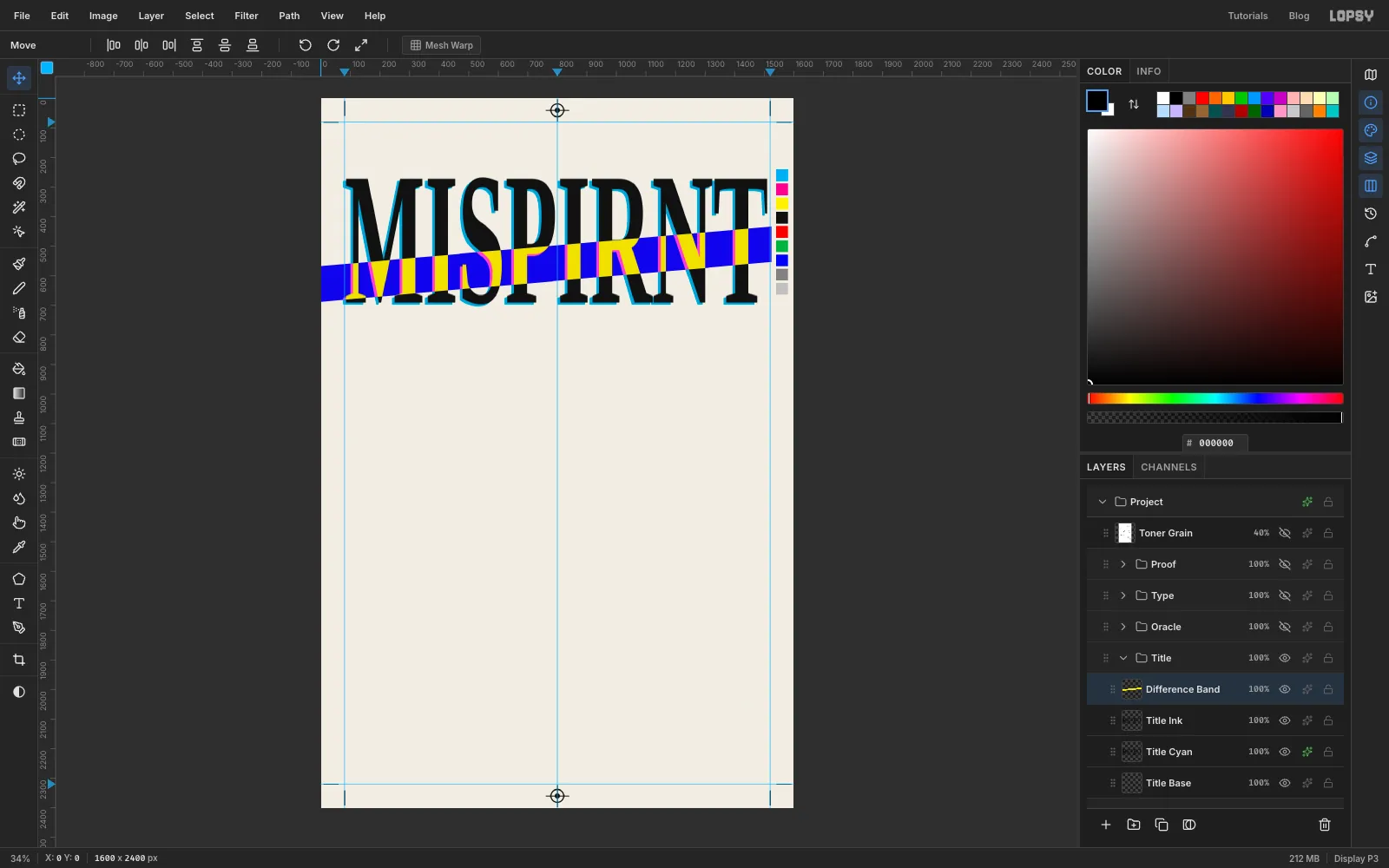
Task: Click the Align Left Edges icon
Action: [x=114, y=45]
